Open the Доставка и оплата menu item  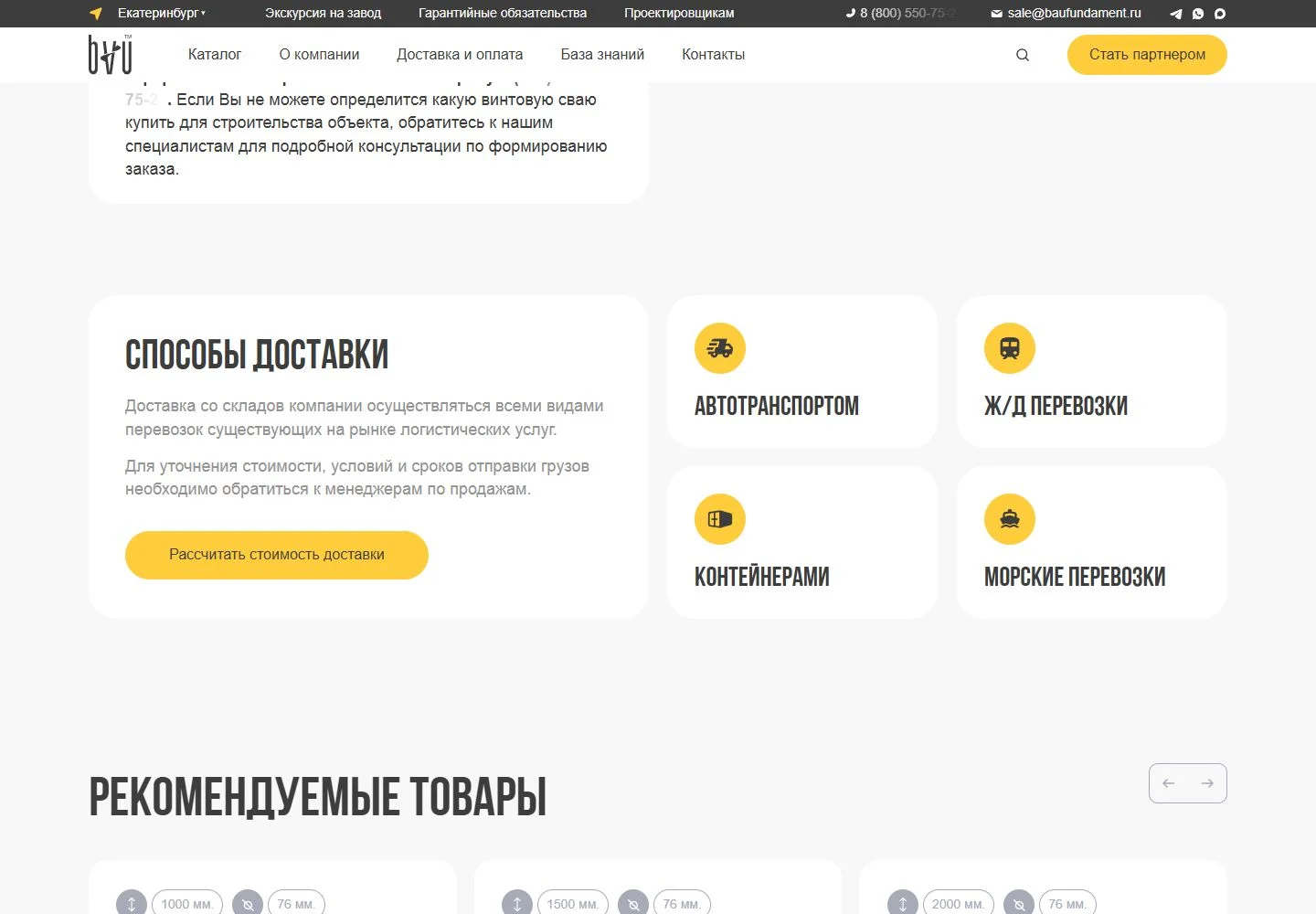pyautogui.click(x=460, y=55)
